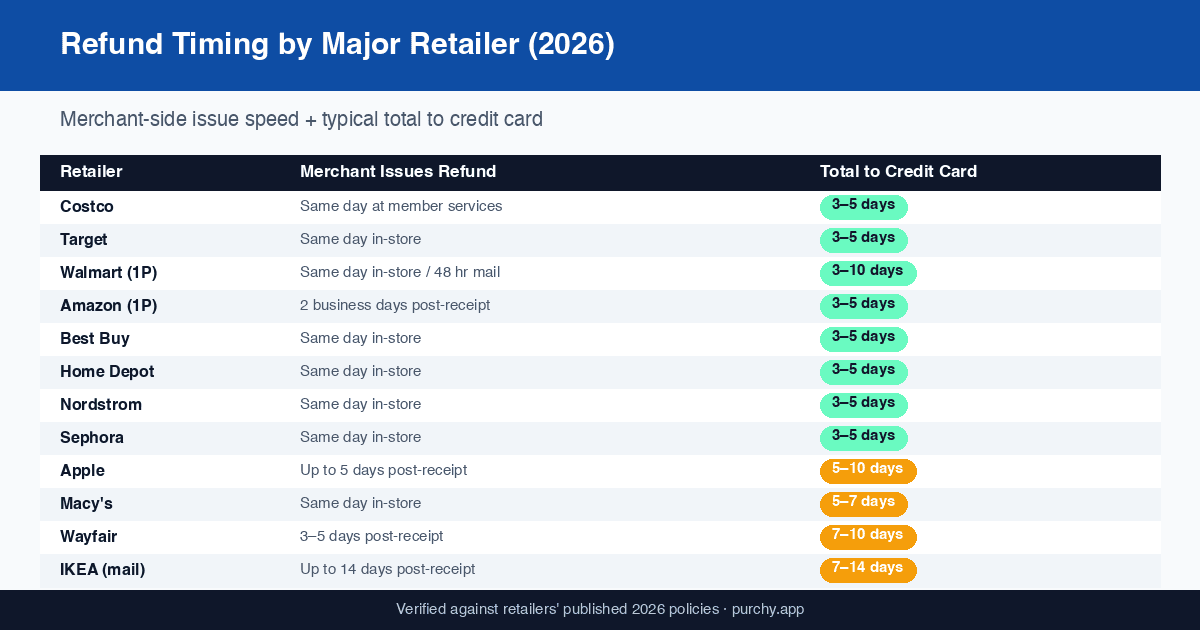This screenshot has width=1200, height=630.
Task: Select the IKEA (mail) retailer name
Action: (x=103, y=570)
